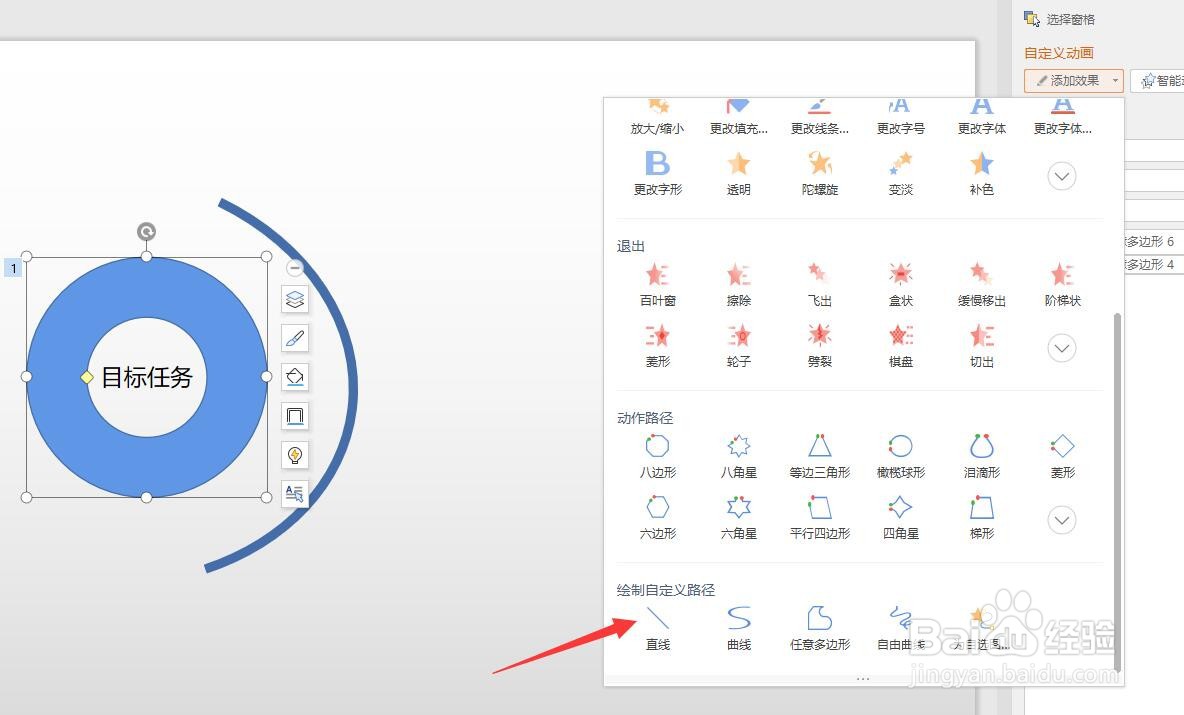Choose the 曲线 curve drawing path
Screen dimensions: 1184x715
point(738,627)
